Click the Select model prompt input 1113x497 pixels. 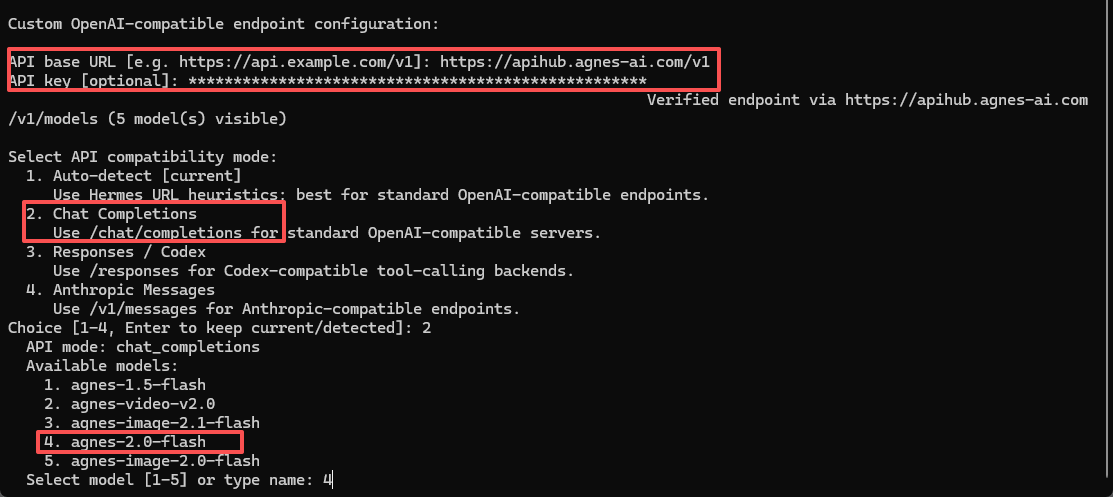pos(327,481)
